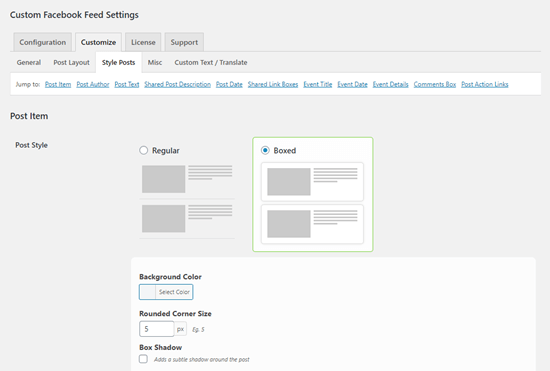This screenshot has height=371, width=550.
Task: Jump to Post Text section
Action: pyautogui.click(x=127, y=84)
